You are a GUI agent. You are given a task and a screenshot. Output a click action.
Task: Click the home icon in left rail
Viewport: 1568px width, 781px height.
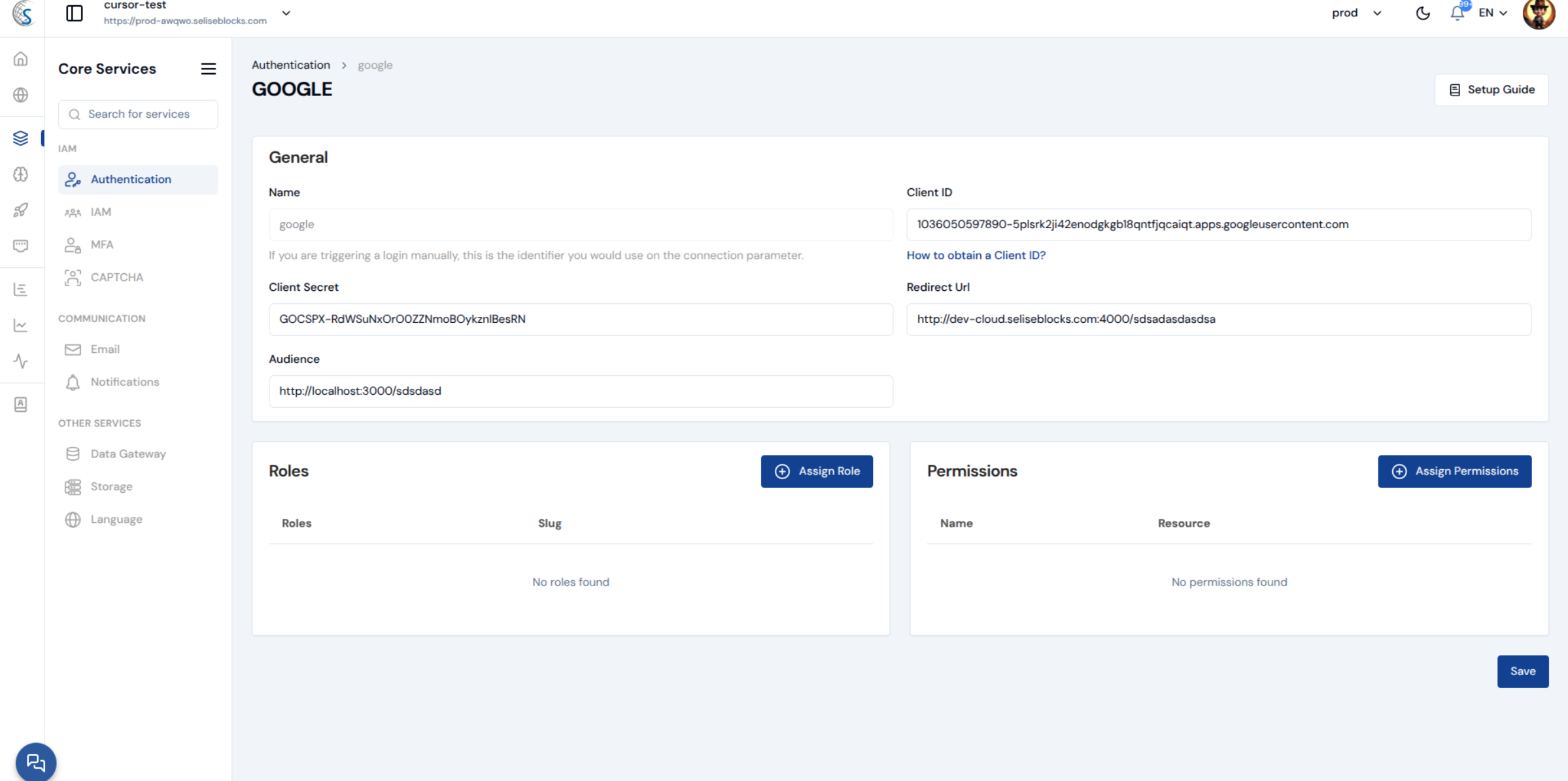point(21,59)
